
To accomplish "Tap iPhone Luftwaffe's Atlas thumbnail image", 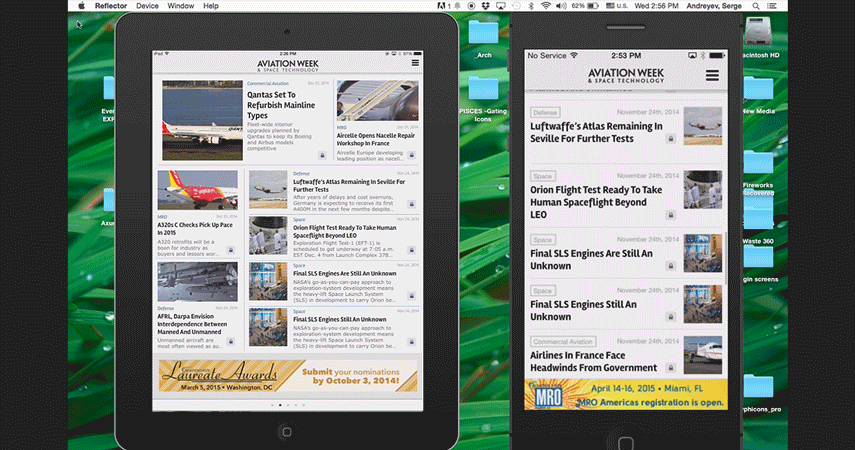I will pyautogui.click(x=703, y=126).
